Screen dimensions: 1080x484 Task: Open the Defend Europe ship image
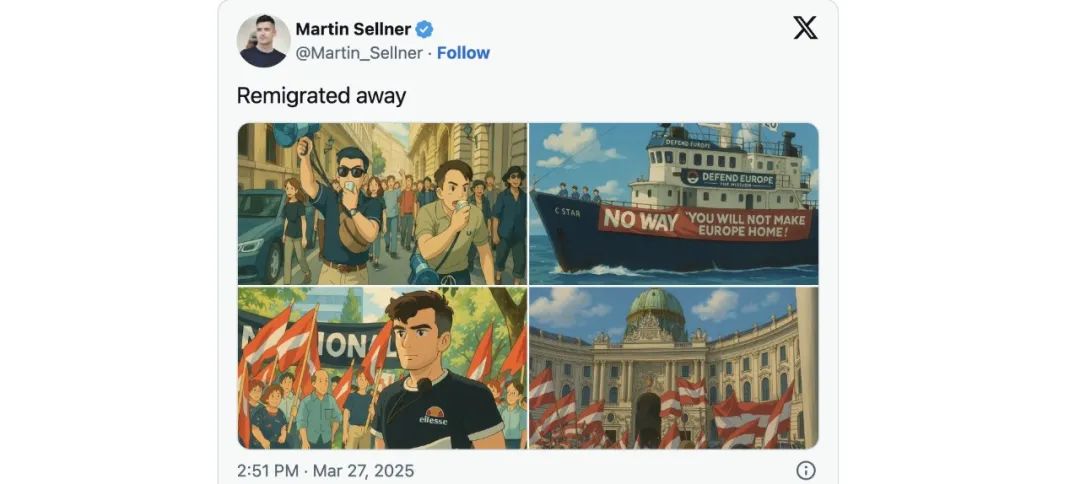coord(674,204)
